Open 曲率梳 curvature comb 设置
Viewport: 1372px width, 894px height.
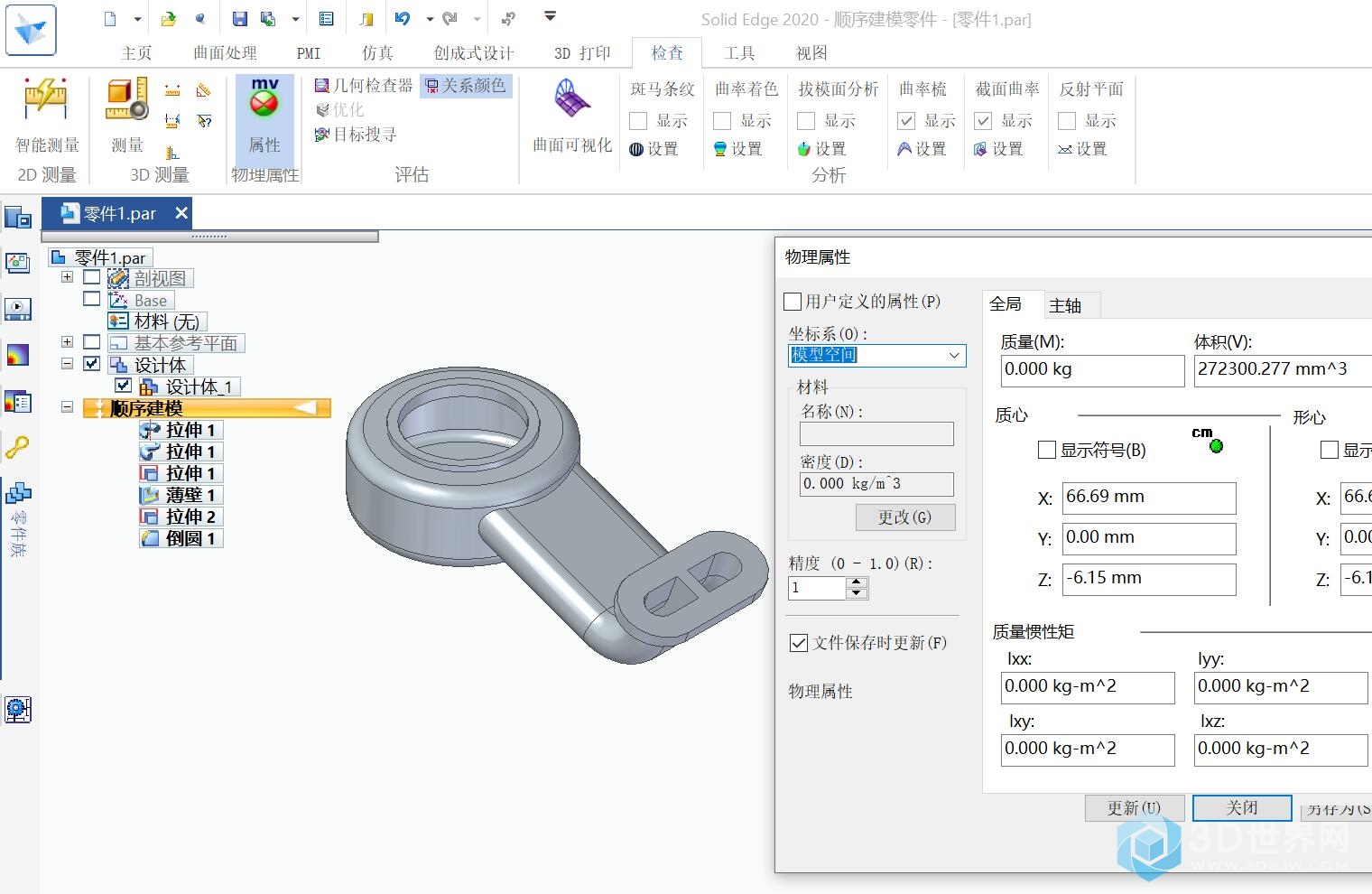point(922,149)
